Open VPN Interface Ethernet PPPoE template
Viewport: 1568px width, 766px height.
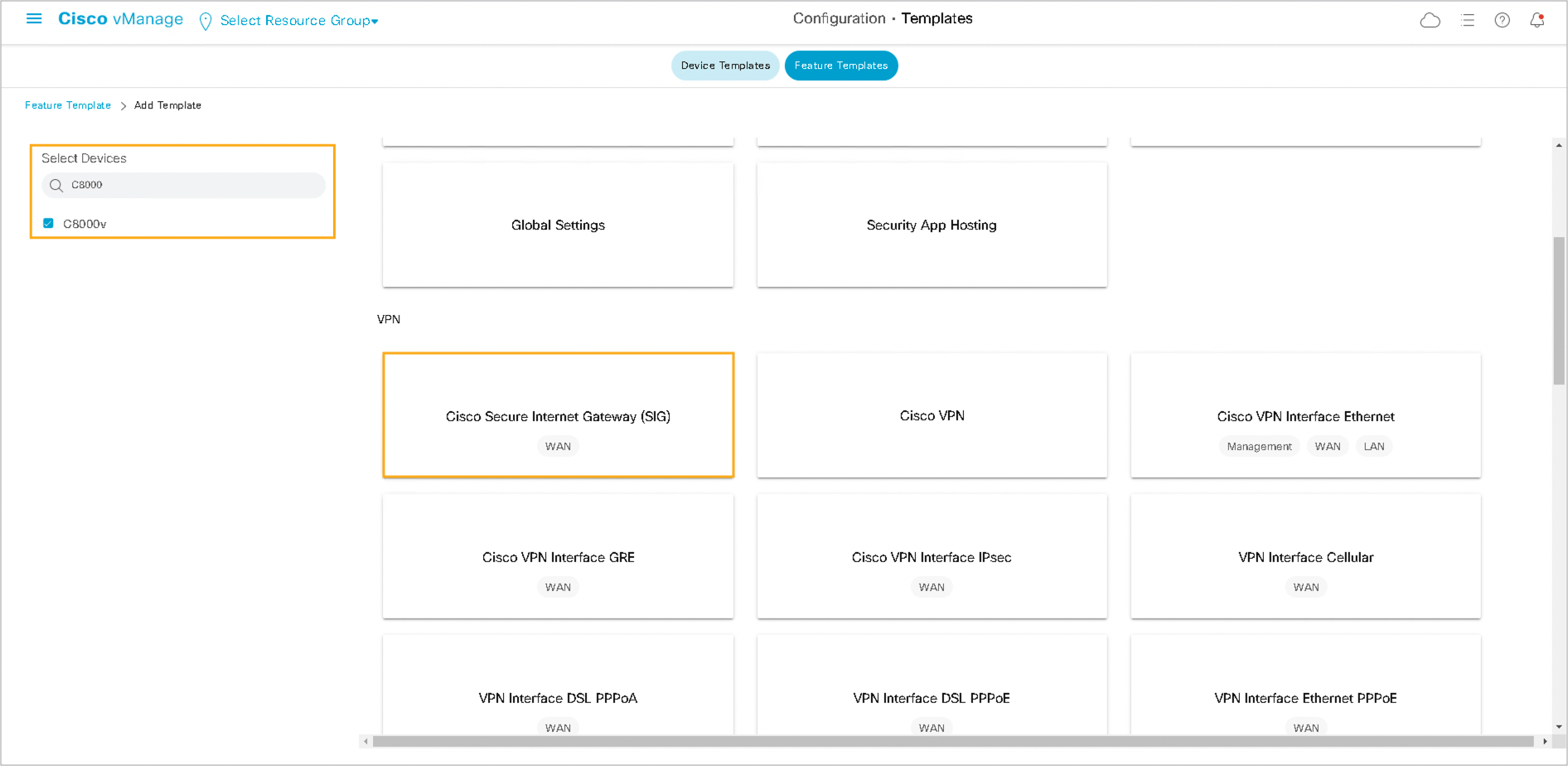1305,686
